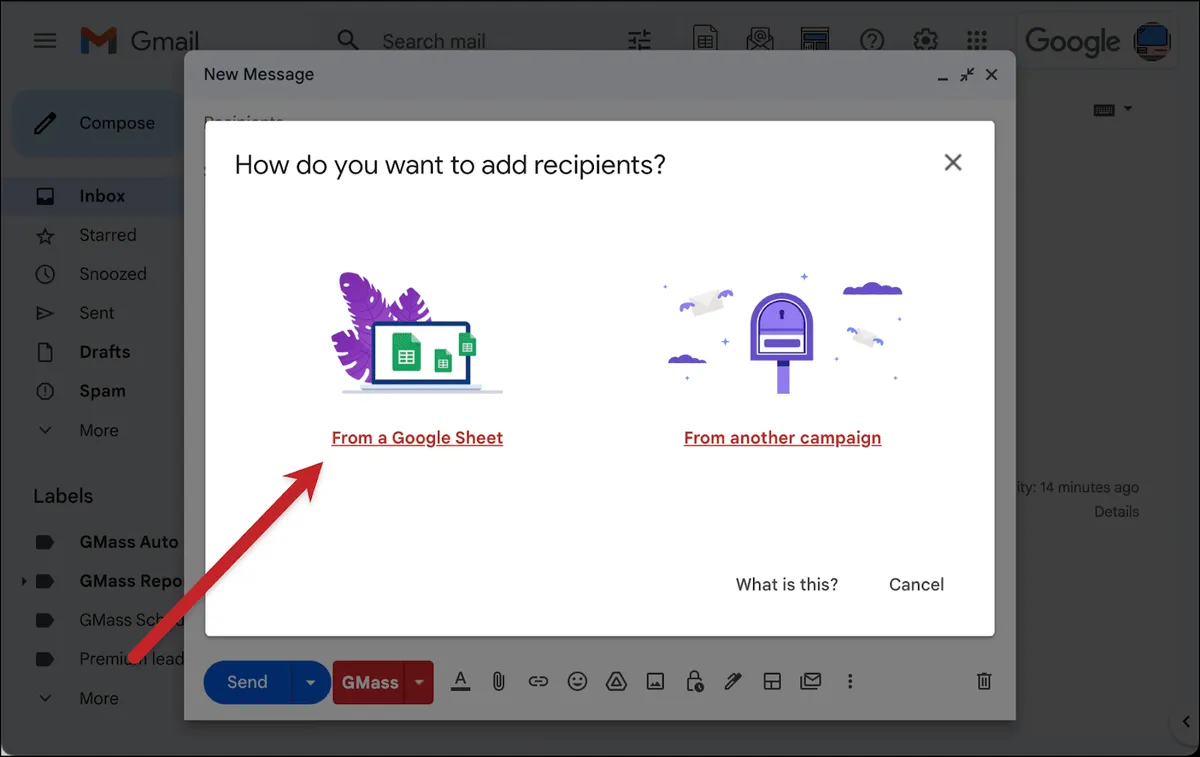
Task: Open the GMass Scheduled label
Action: point(130,620)
